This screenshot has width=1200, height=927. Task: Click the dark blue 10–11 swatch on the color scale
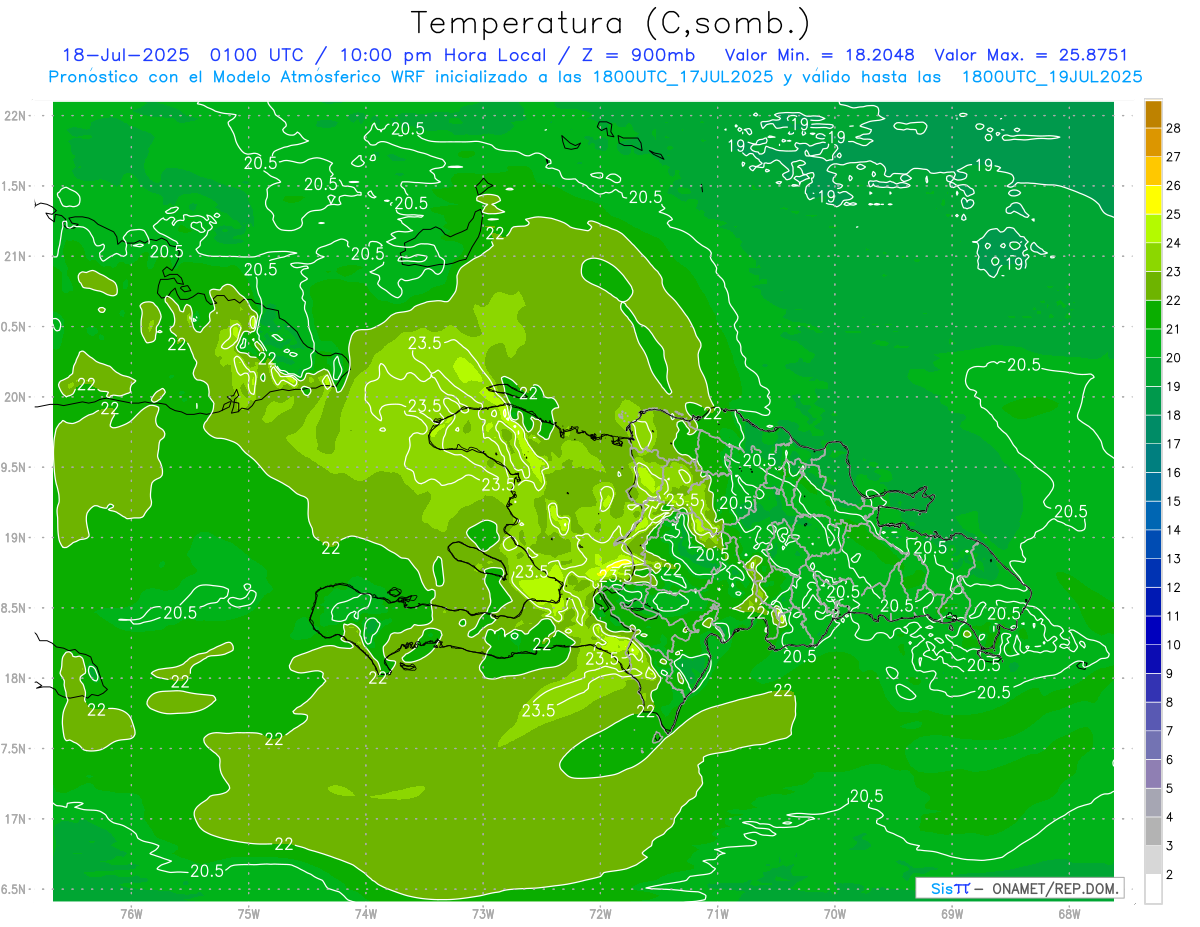[x=1153, y=631]
